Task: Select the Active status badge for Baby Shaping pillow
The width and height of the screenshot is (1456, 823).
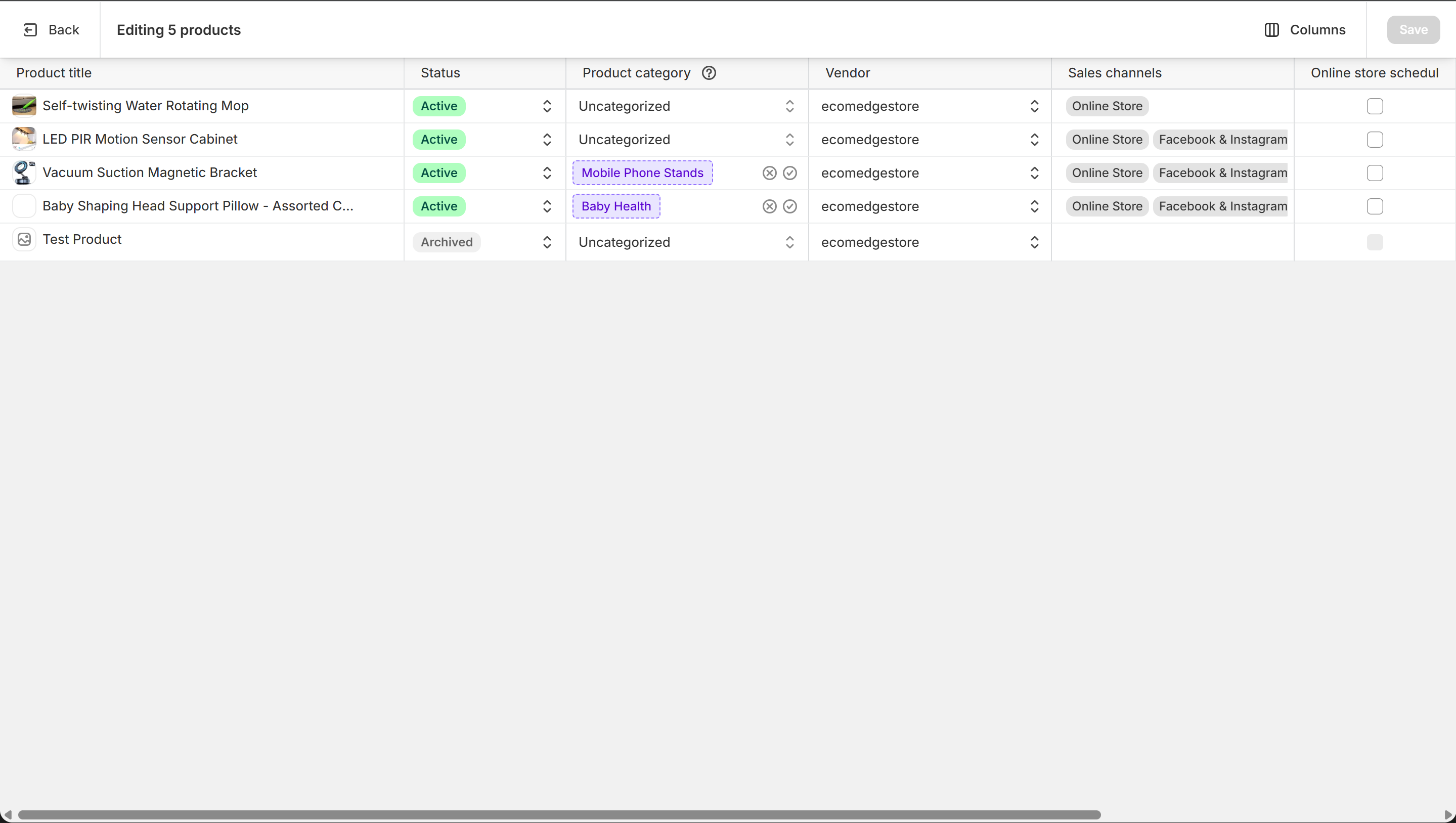Action: [438, 206]
